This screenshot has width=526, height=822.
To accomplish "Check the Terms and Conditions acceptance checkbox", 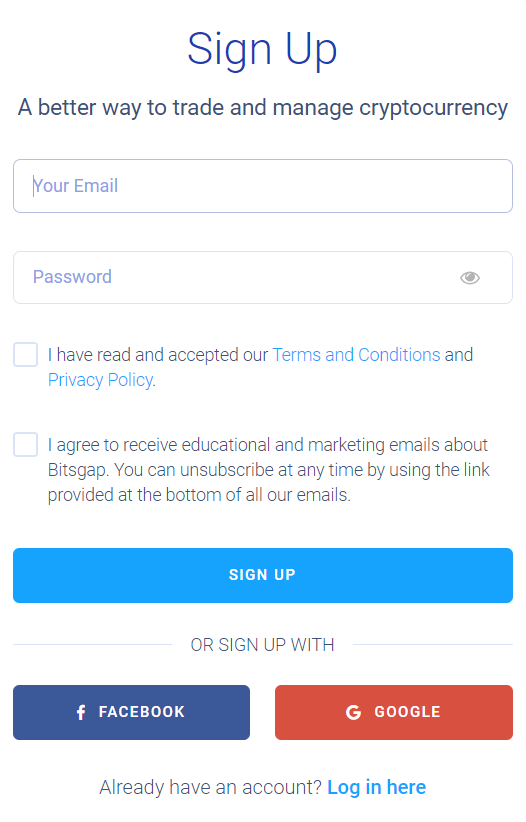I will click(x=25, y=354).
